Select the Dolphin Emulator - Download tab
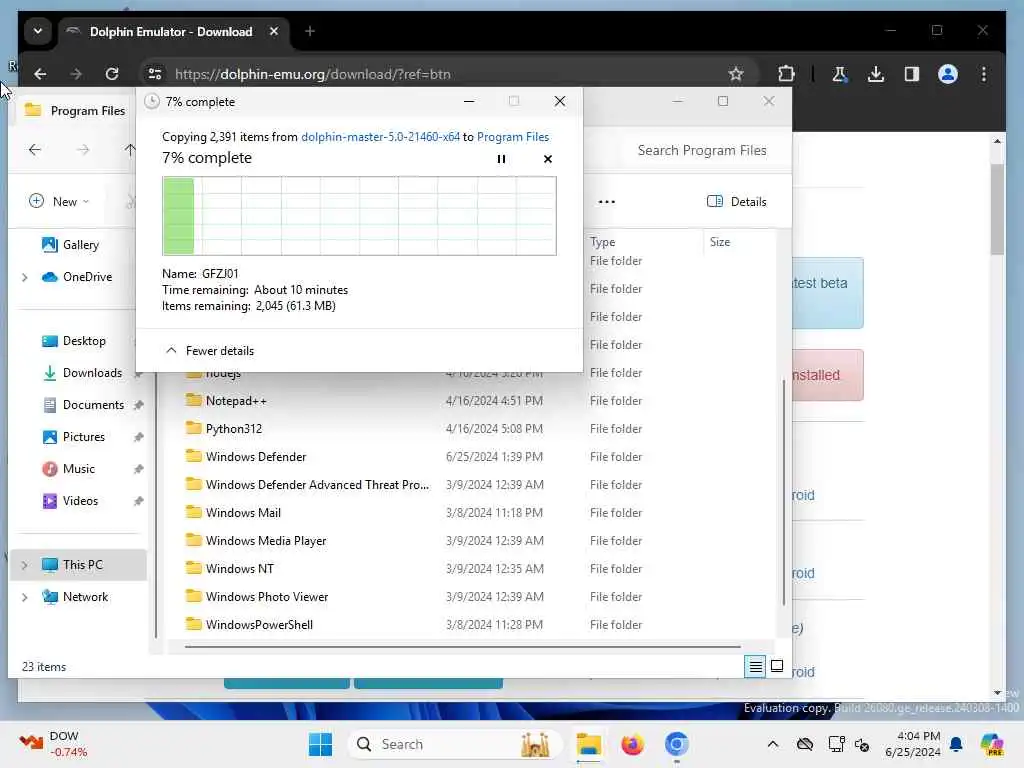The image size is (1024, 768). pyautogui.click(x=173, y=32)
